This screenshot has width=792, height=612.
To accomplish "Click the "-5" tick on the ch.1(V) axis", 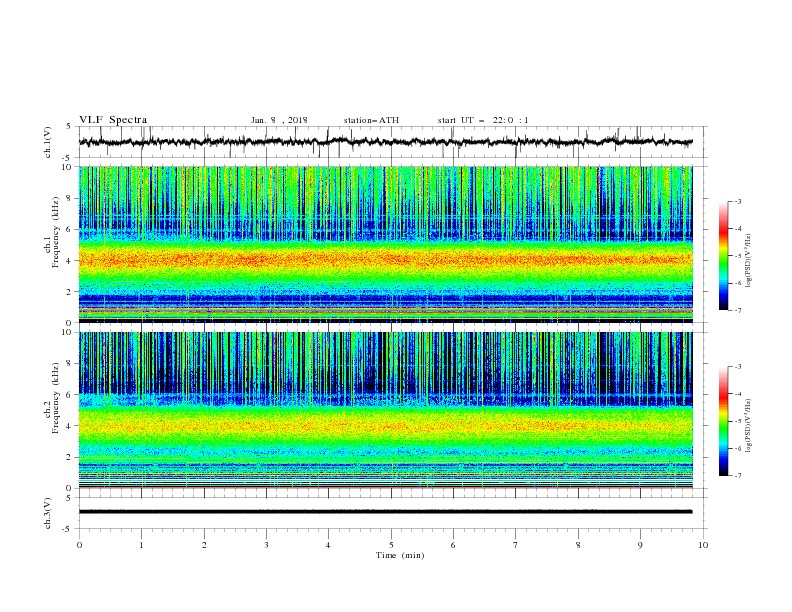I will 67,158.
